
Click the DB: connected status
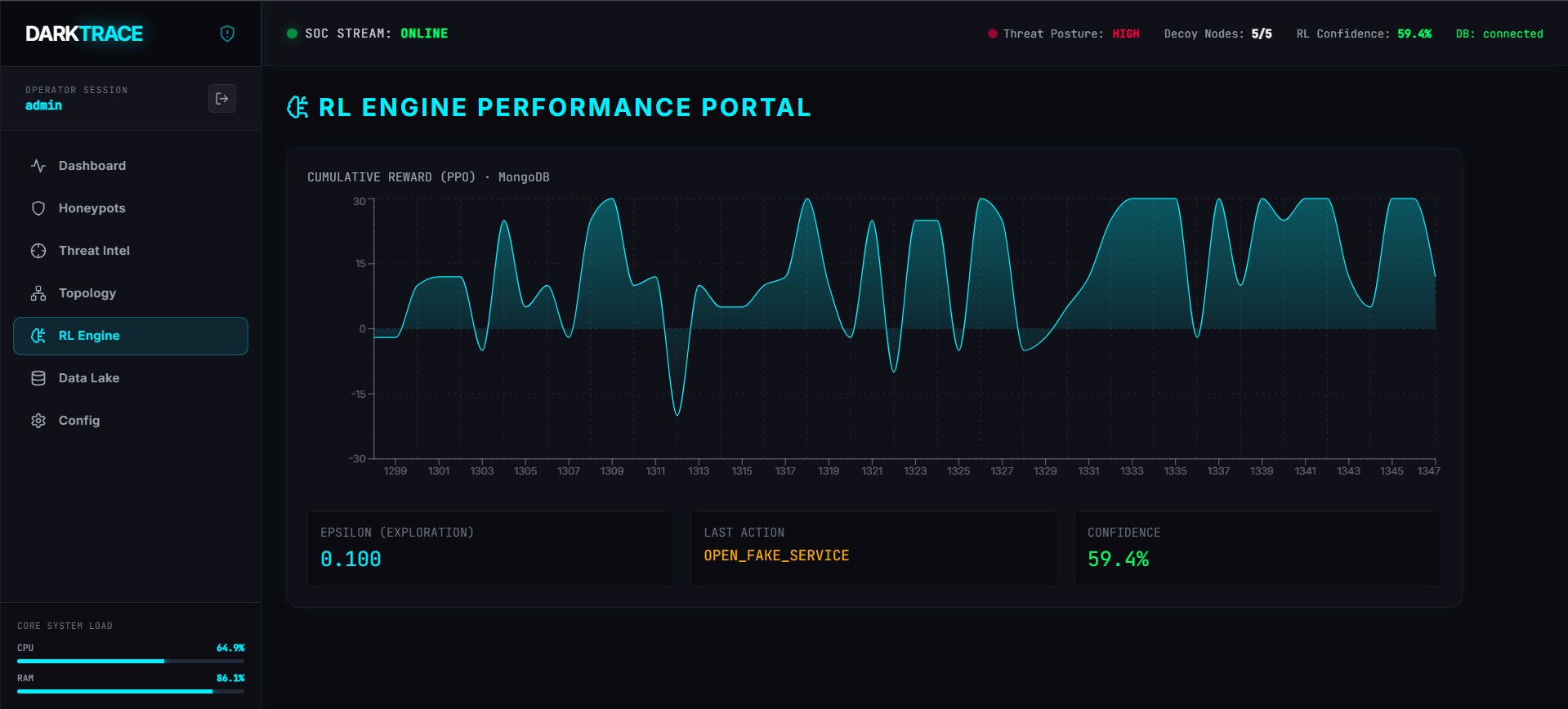point(1499,33)
